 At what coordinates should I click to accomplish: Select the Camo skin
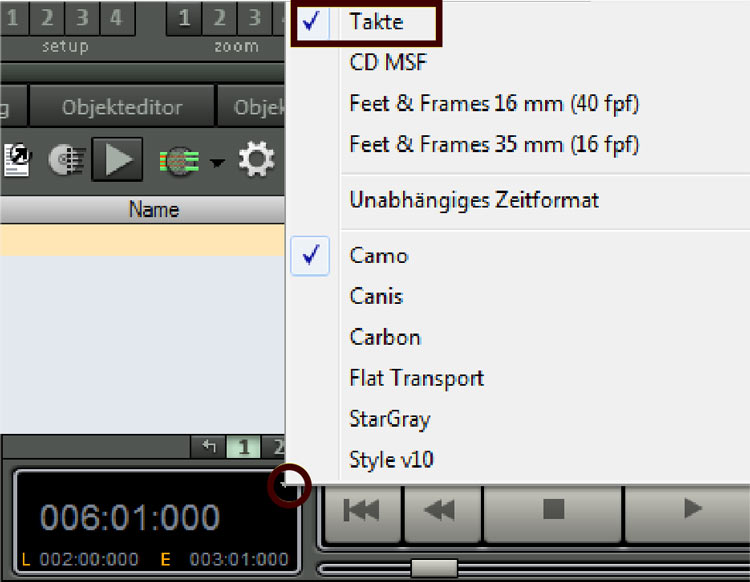378,256
